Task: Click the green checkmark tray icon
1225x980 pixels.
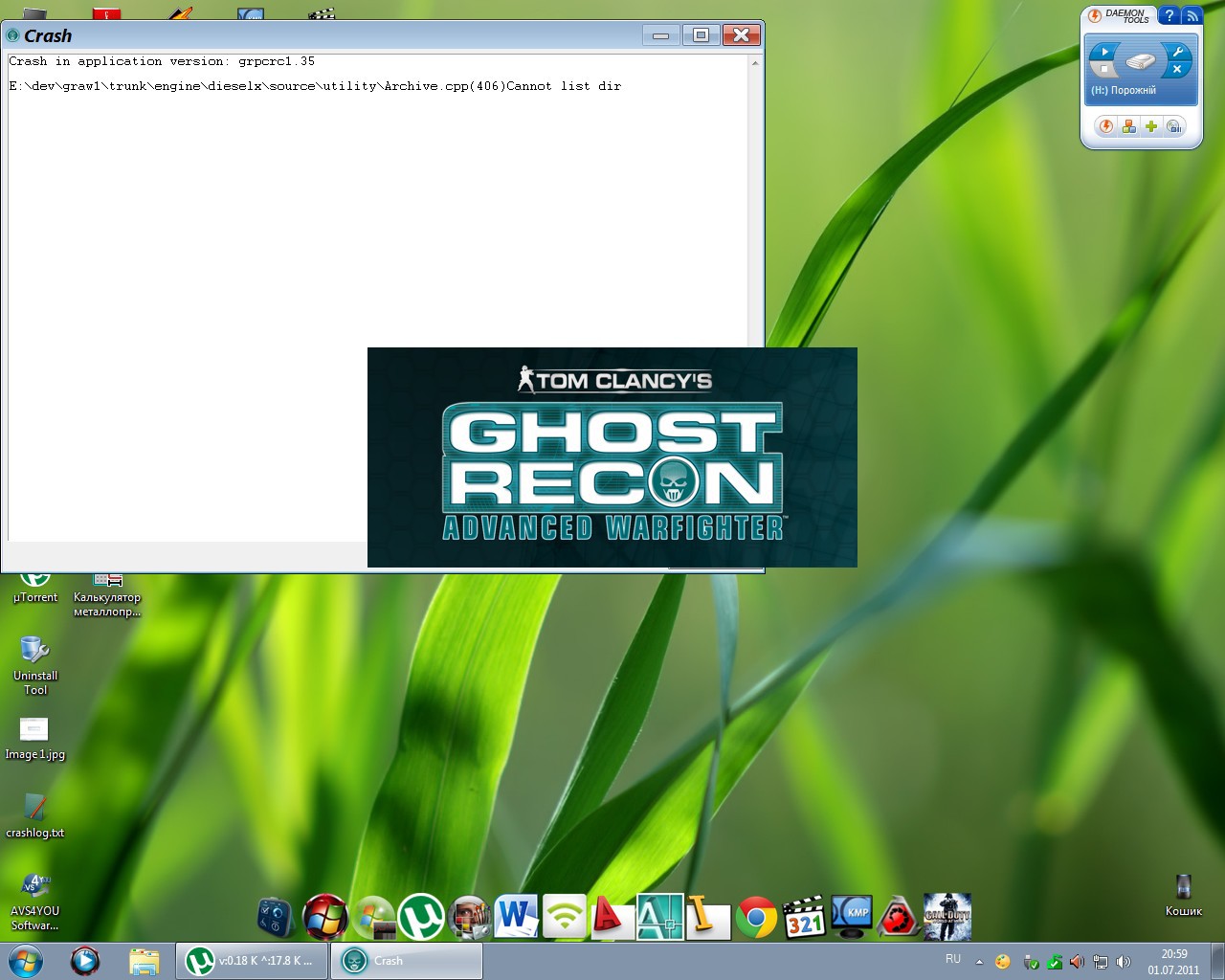Action: [1054, 962]
